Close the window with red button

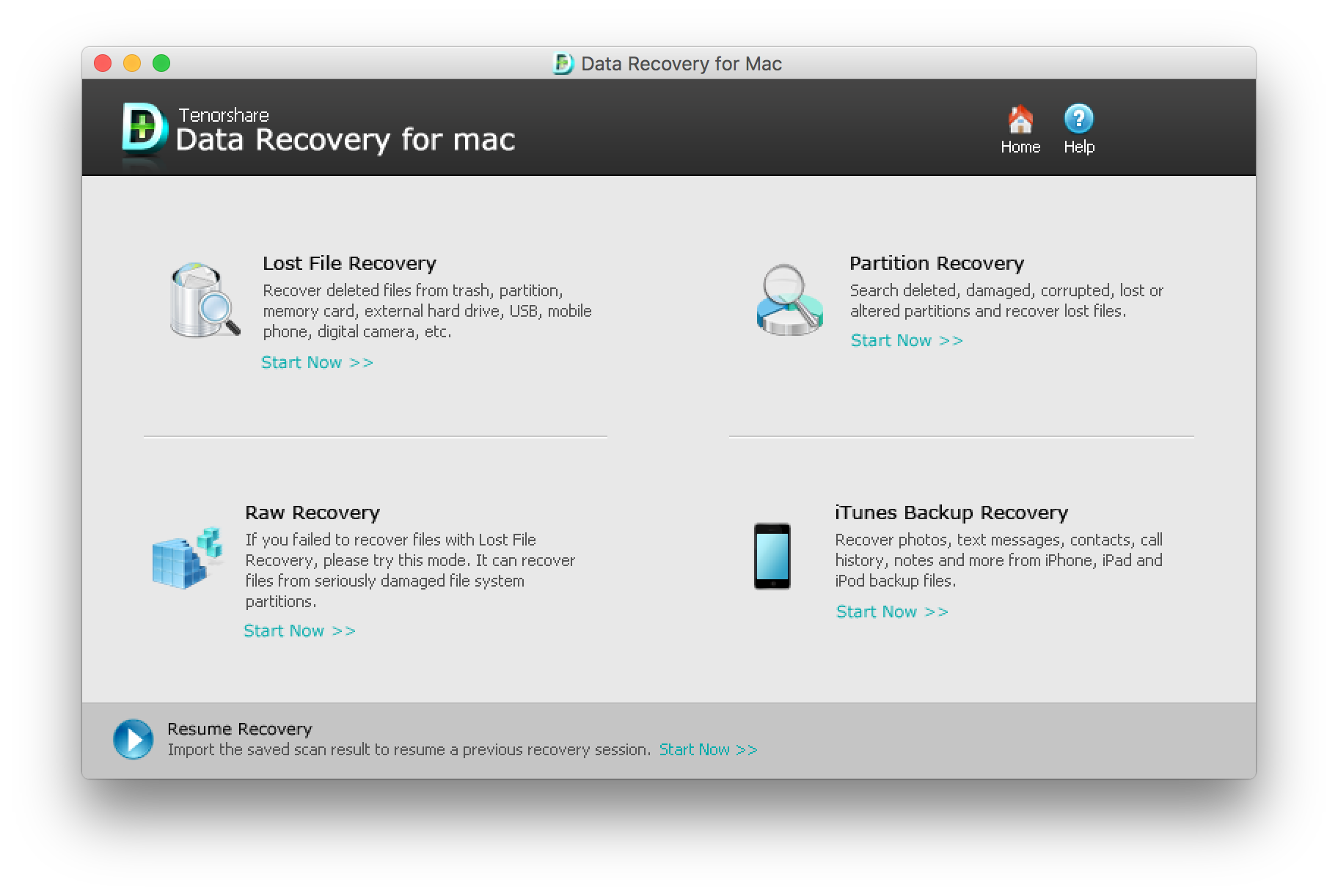(x=103, y=64)
